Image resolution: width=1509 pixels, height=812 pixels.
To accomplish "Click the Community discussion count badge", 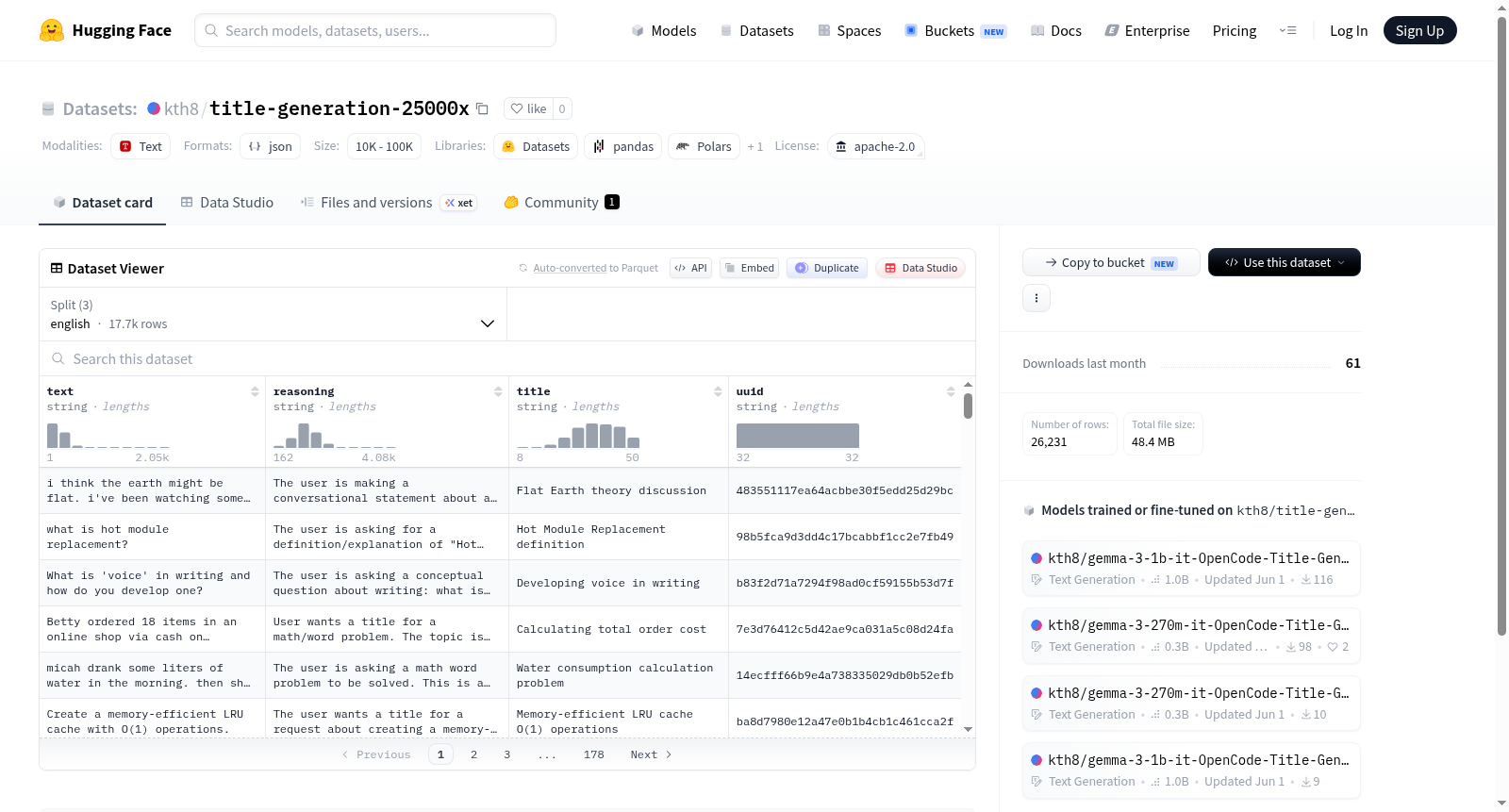I will tap(612, 202).
